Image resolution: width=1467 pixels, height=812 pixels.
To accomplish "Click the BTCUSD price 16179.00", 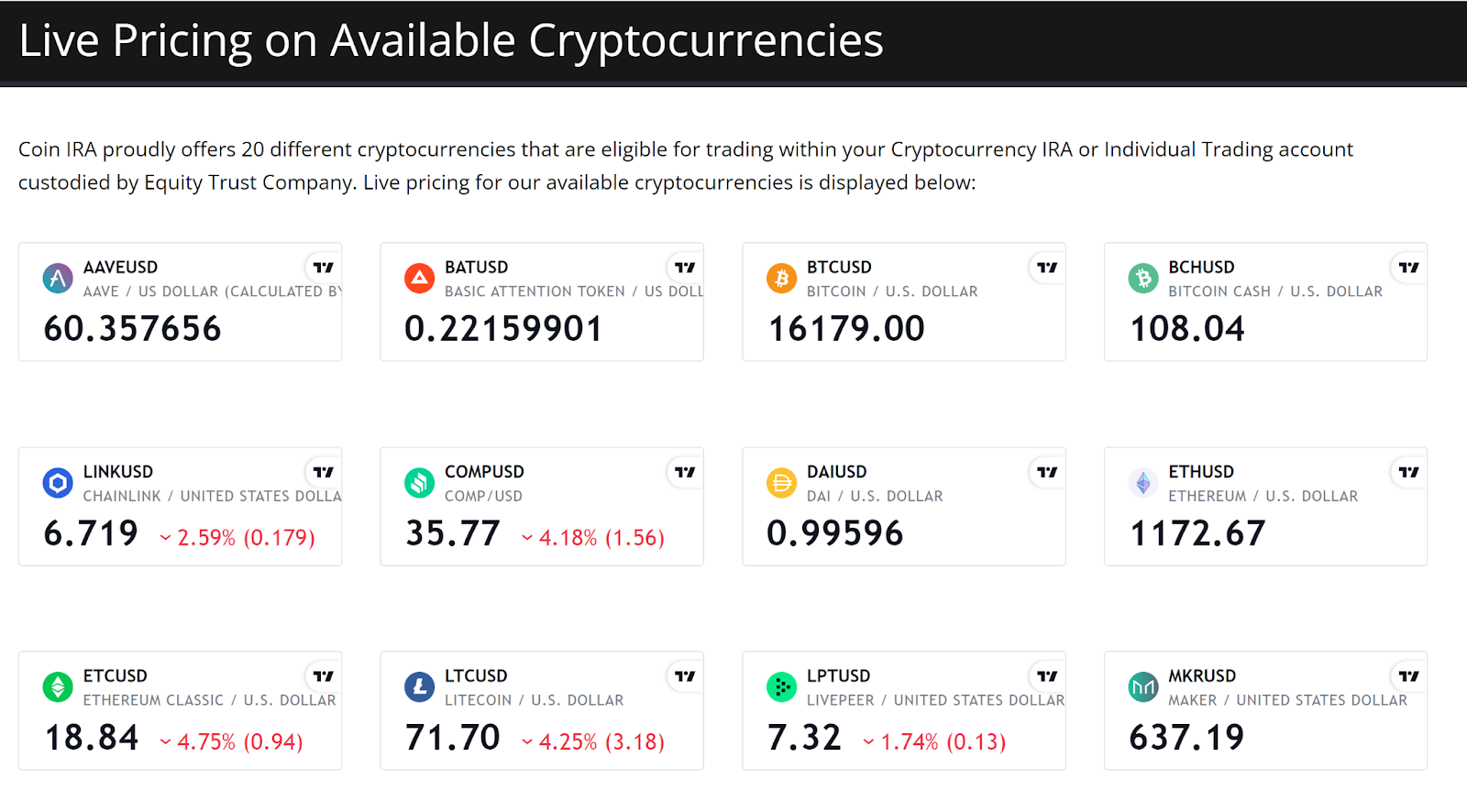I will click(x=846, y=329).
